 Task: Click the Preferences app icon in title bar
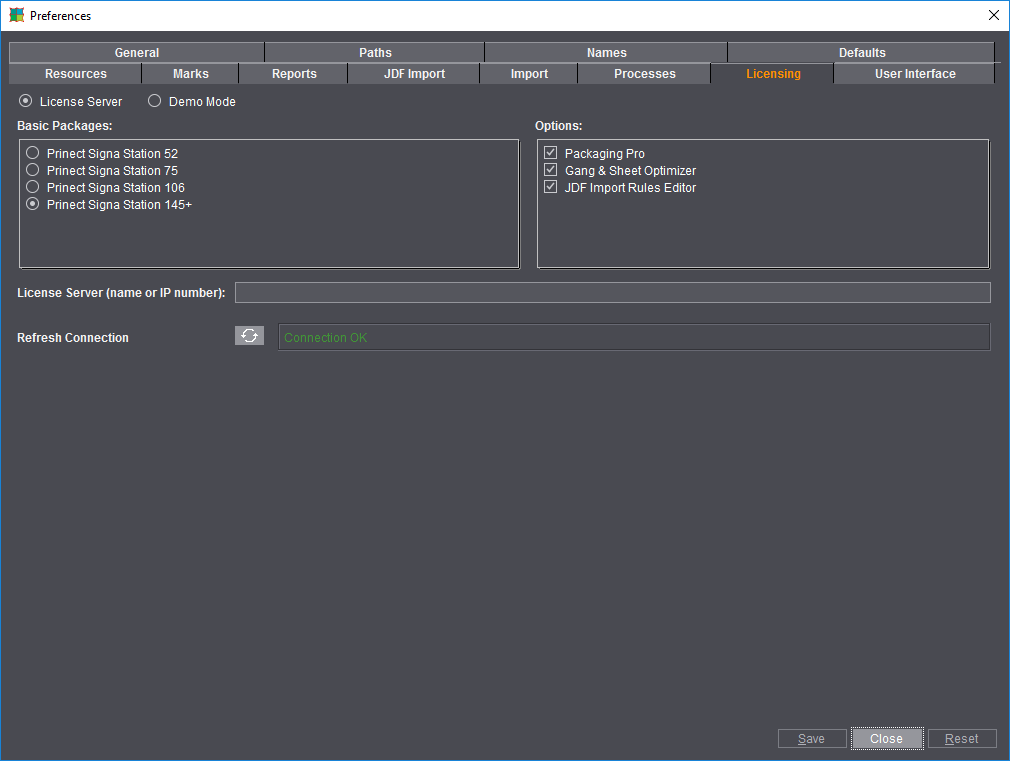pyautogui.click(x=17, y=15)
